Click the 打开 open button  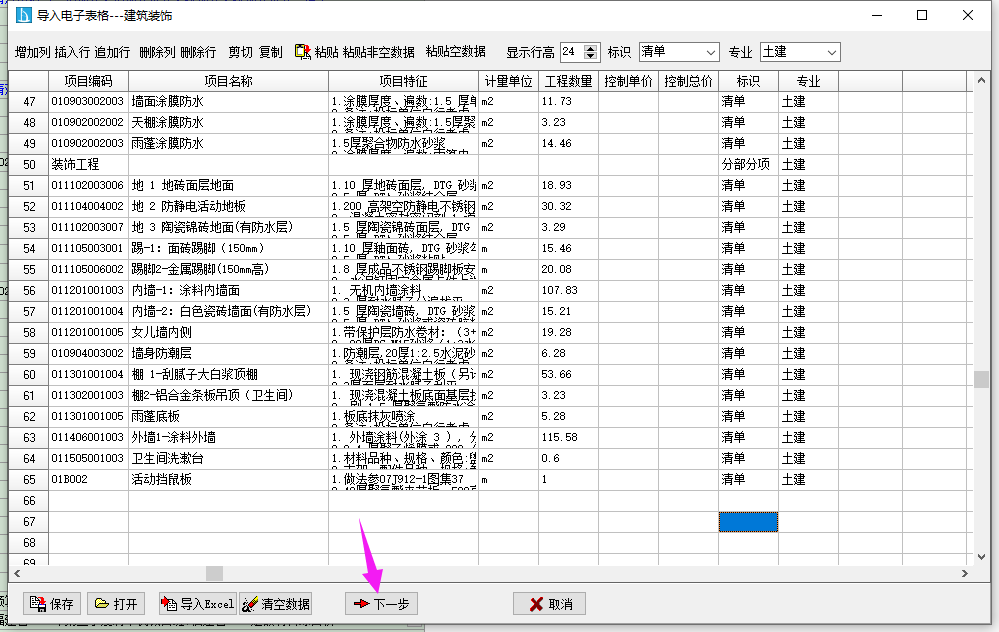click(116, 604)
